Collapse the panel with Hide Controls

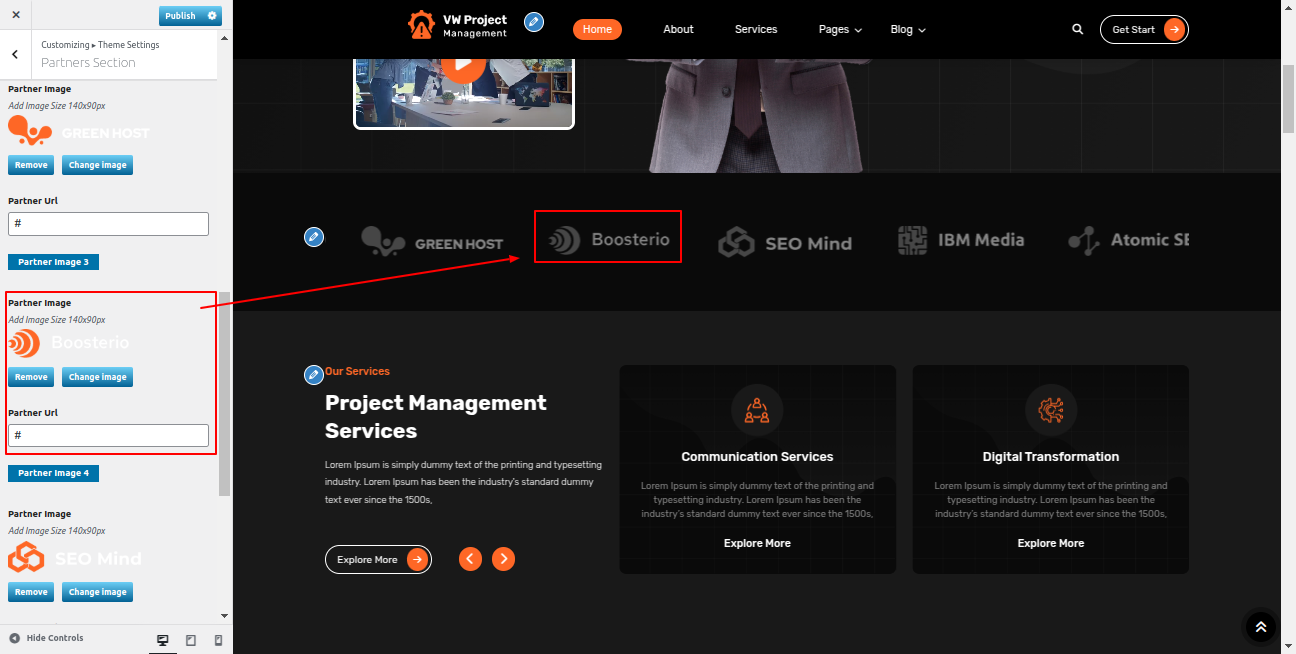tap(46, 638)
